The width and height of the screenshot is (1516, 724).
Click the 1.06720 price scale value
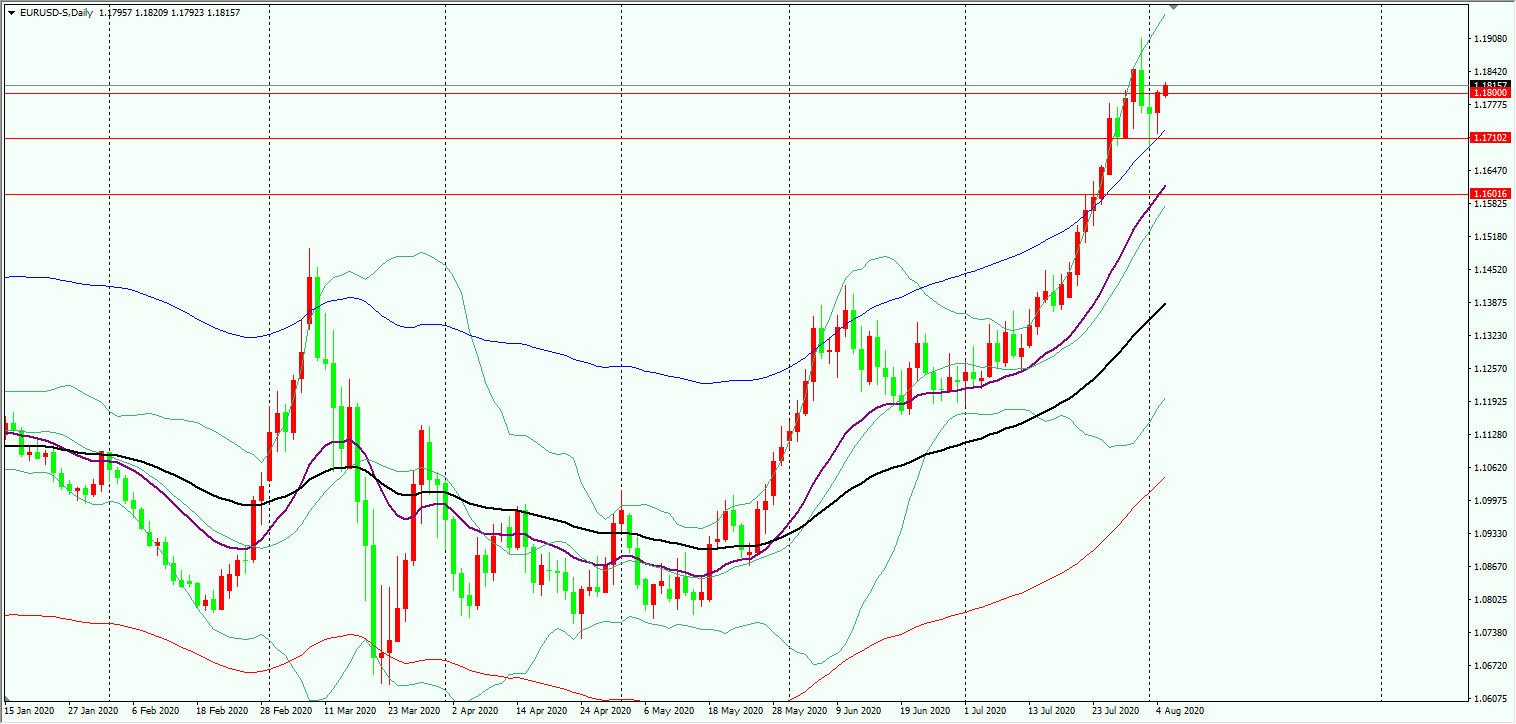(1490, 666)
